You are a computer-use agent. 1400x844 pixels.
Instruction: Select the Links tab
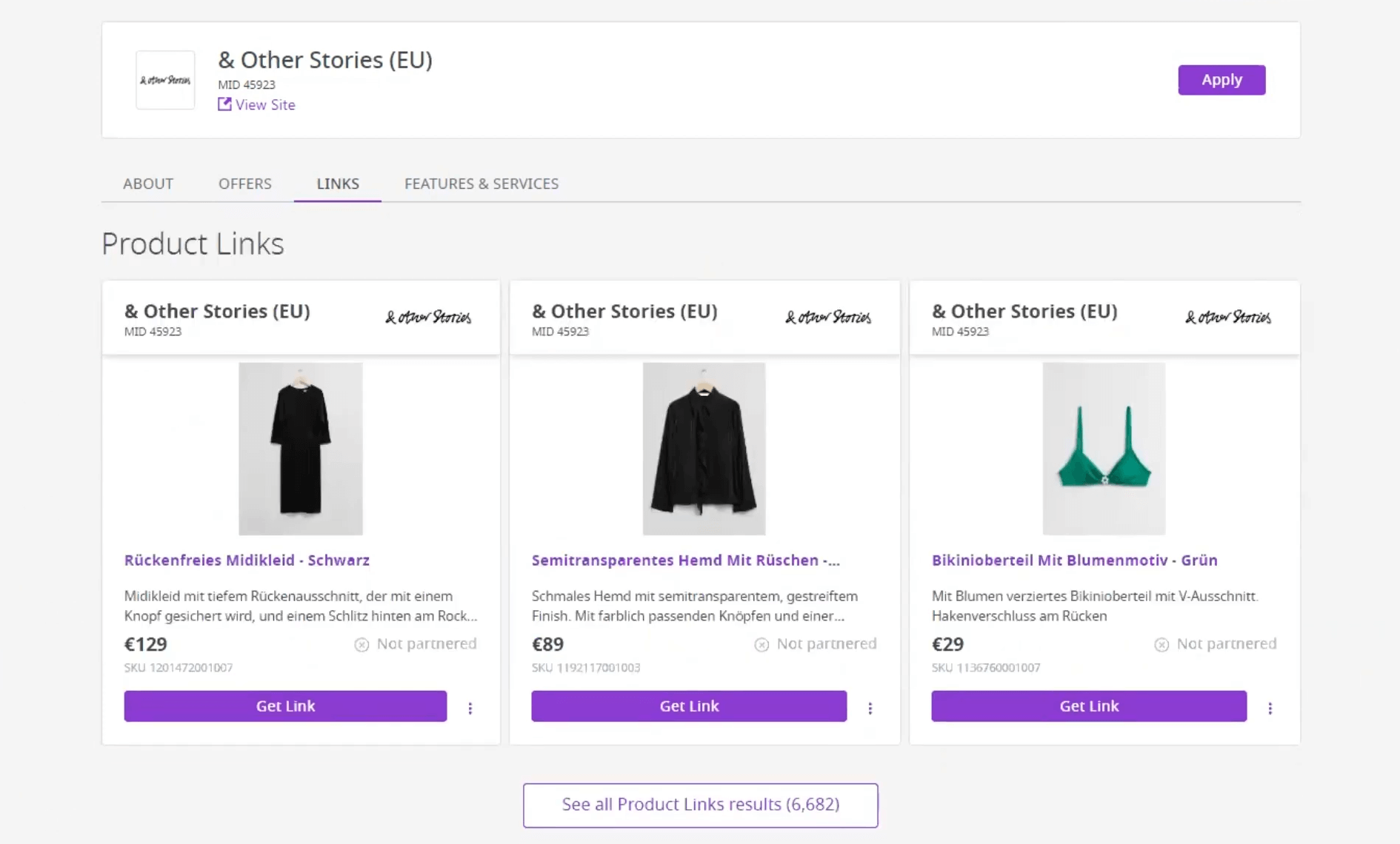coord(338,184)
